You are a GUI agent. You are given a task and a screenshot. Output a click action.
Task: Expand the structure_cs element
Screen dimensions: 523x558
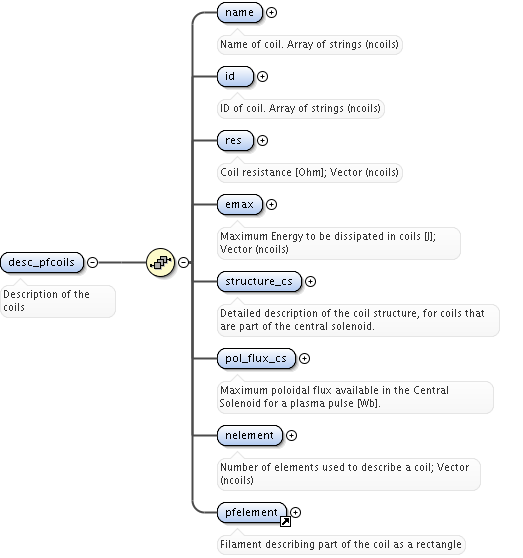[310, 281]
